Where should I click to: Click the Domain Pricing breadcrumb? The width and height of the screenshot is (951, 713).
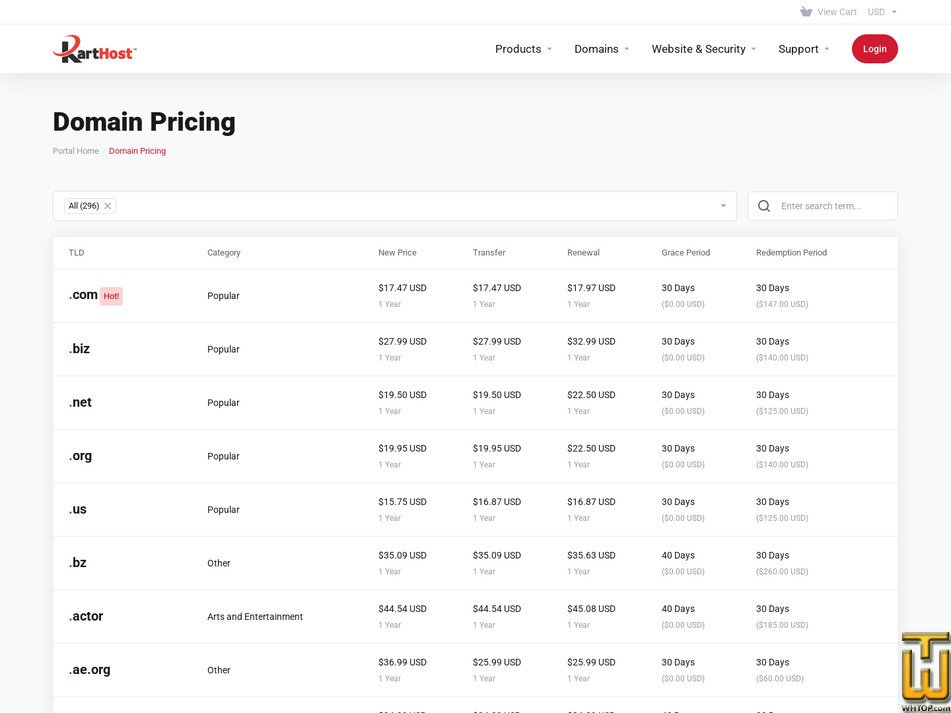(137, 151)
